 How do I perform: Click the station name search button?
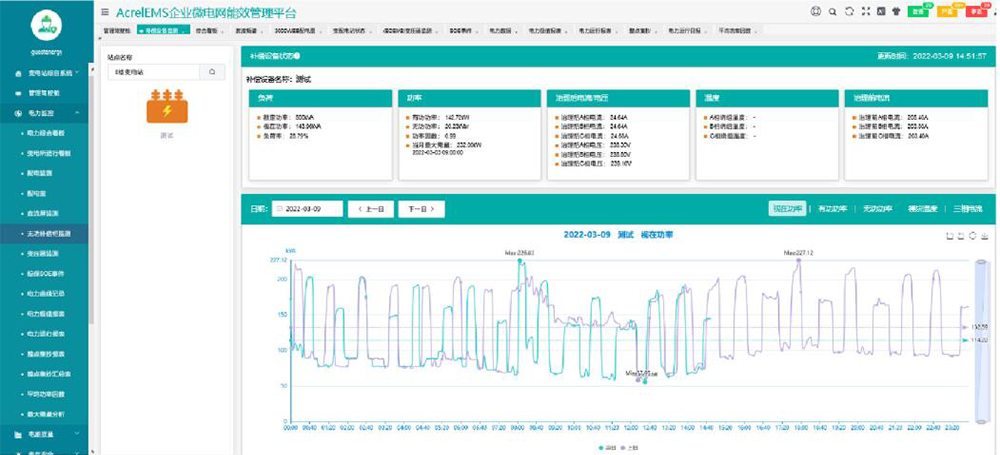pos(212,72)
